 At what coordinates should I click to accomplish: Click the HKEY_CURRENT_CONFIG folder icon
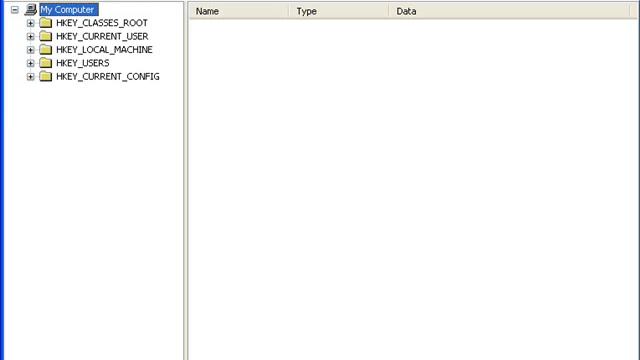point(46,76)
